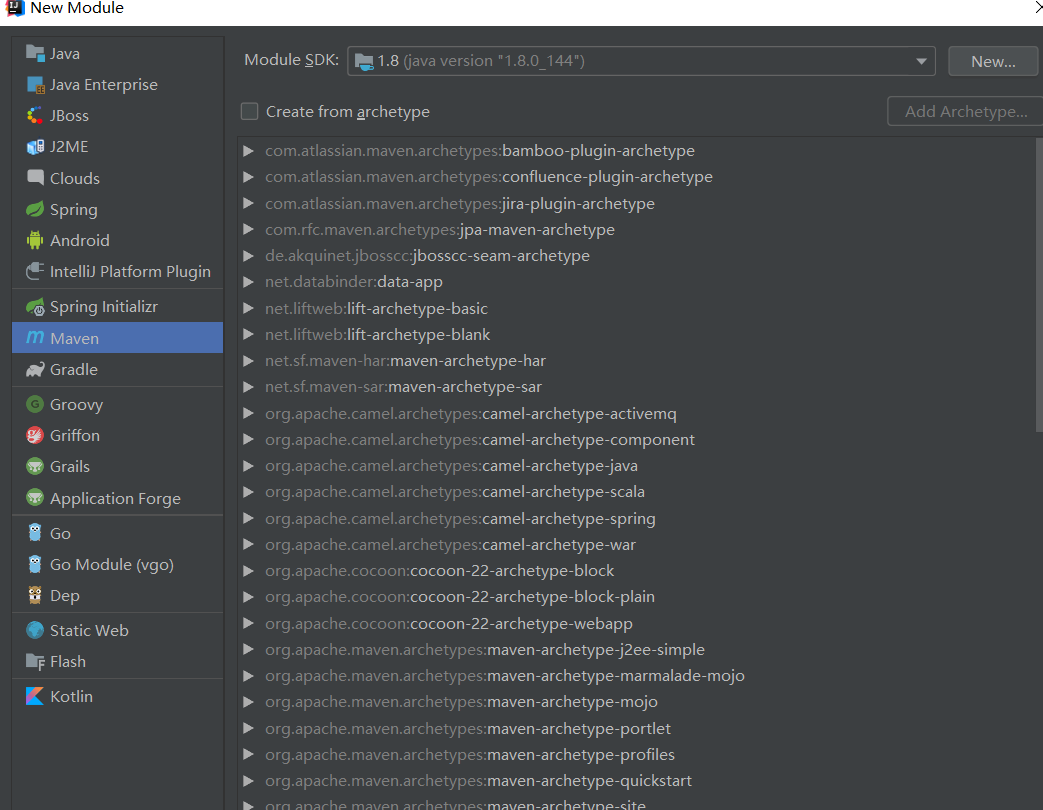1043x810 pixels.
Task: Click the New... SDK button
Action: [992, 61]
